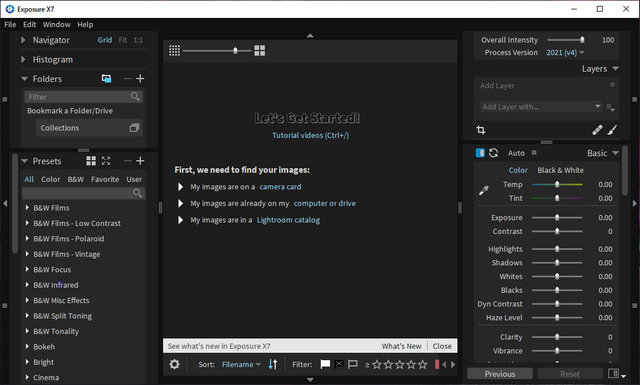Filter by picked white flag
Screen dimensions: 640x385
tap(325, 364)
